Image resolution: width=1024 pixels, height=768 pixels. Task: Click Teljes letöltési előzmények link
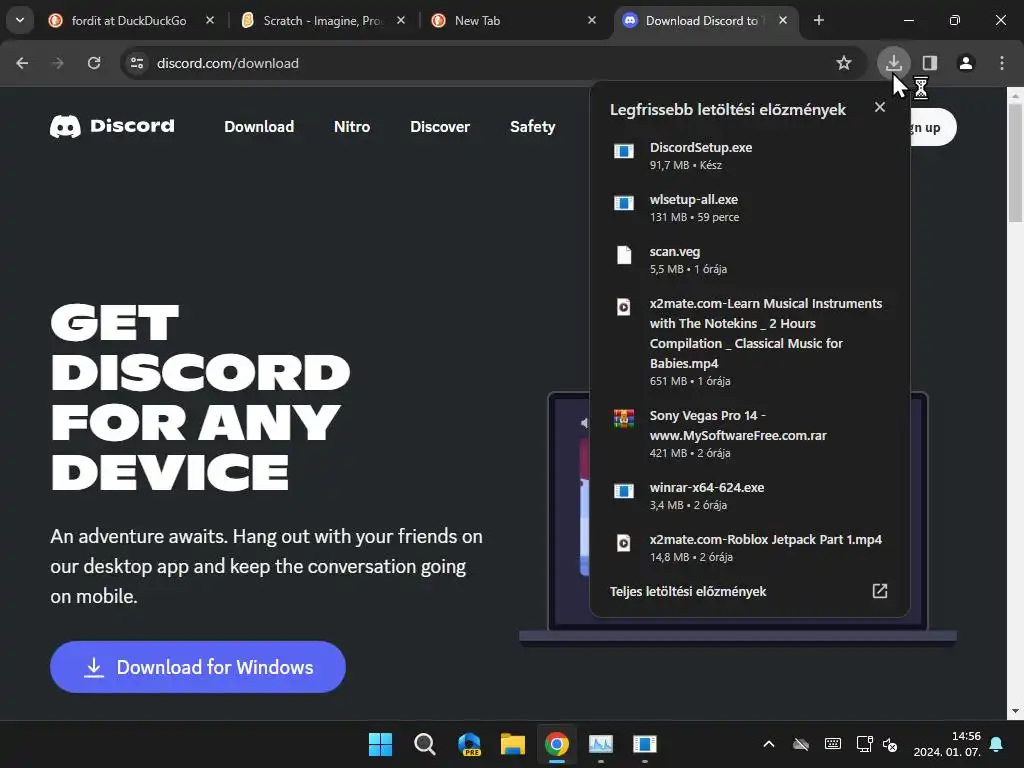click(688, 592)
